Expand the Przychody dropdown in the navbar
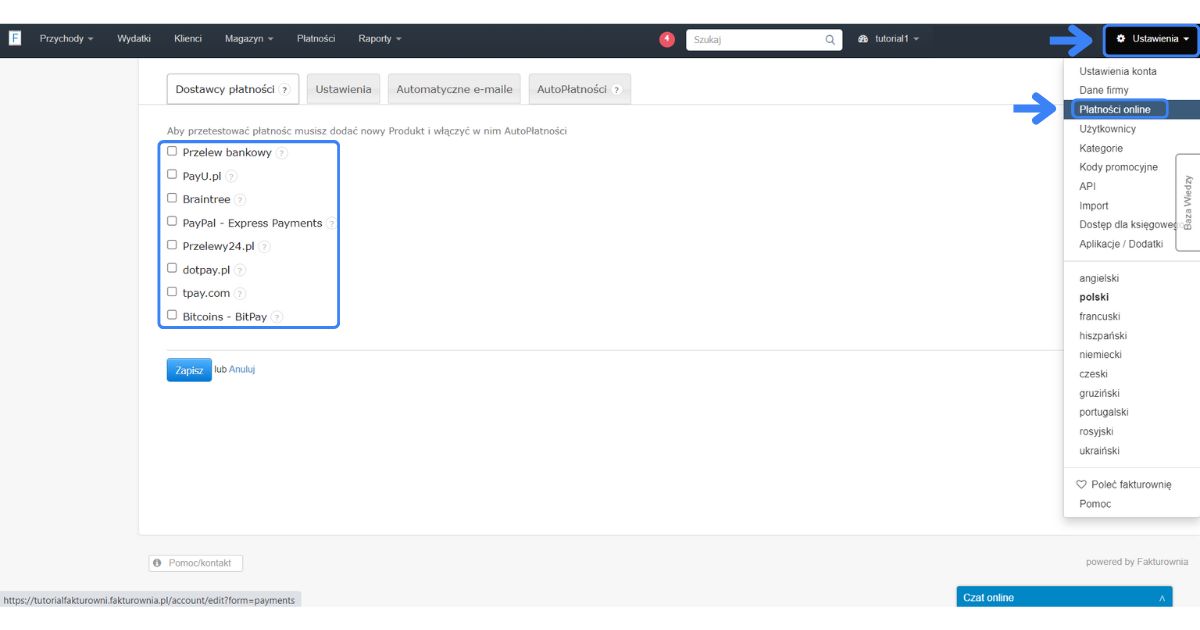The height and width of the screenshot is (630, 1200). pyautogui.click(x=66, y=39)
